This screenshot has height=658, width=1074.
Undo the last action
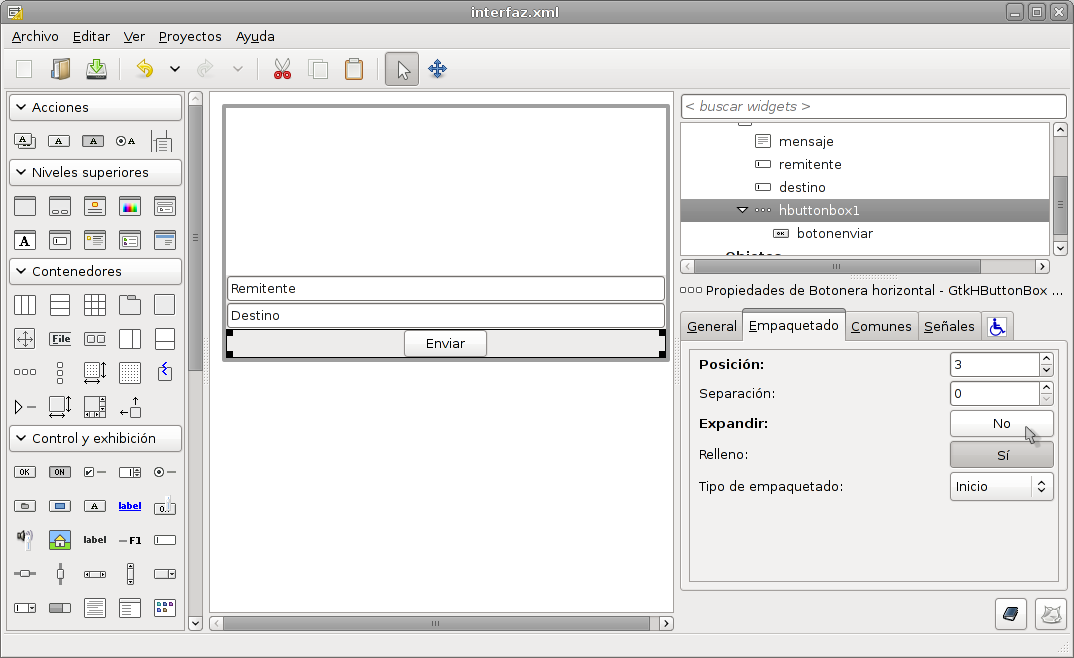145,68
